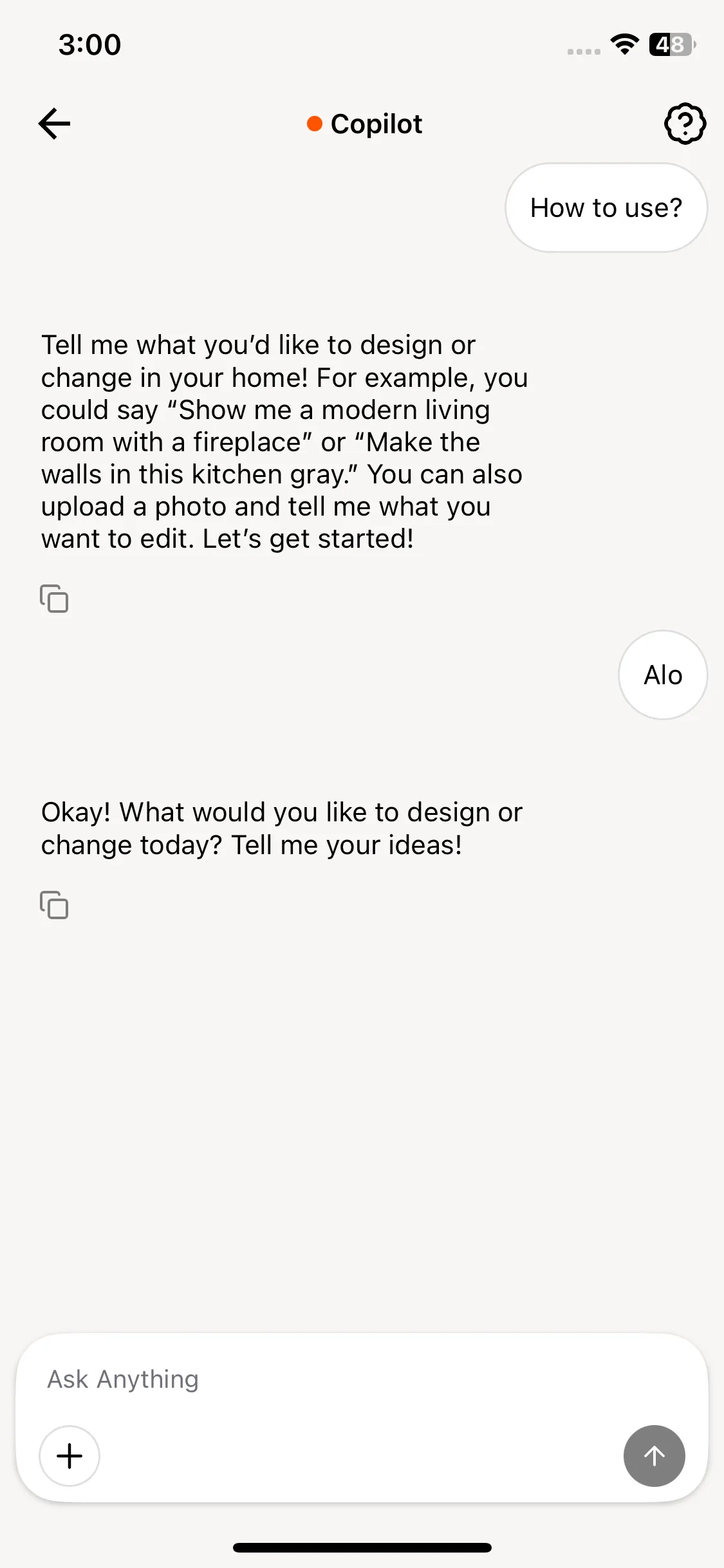This screenshot has width=724, height=1568.
Task: Tap blank space between plus and send buttons
Action: [x=360, y=1456]
